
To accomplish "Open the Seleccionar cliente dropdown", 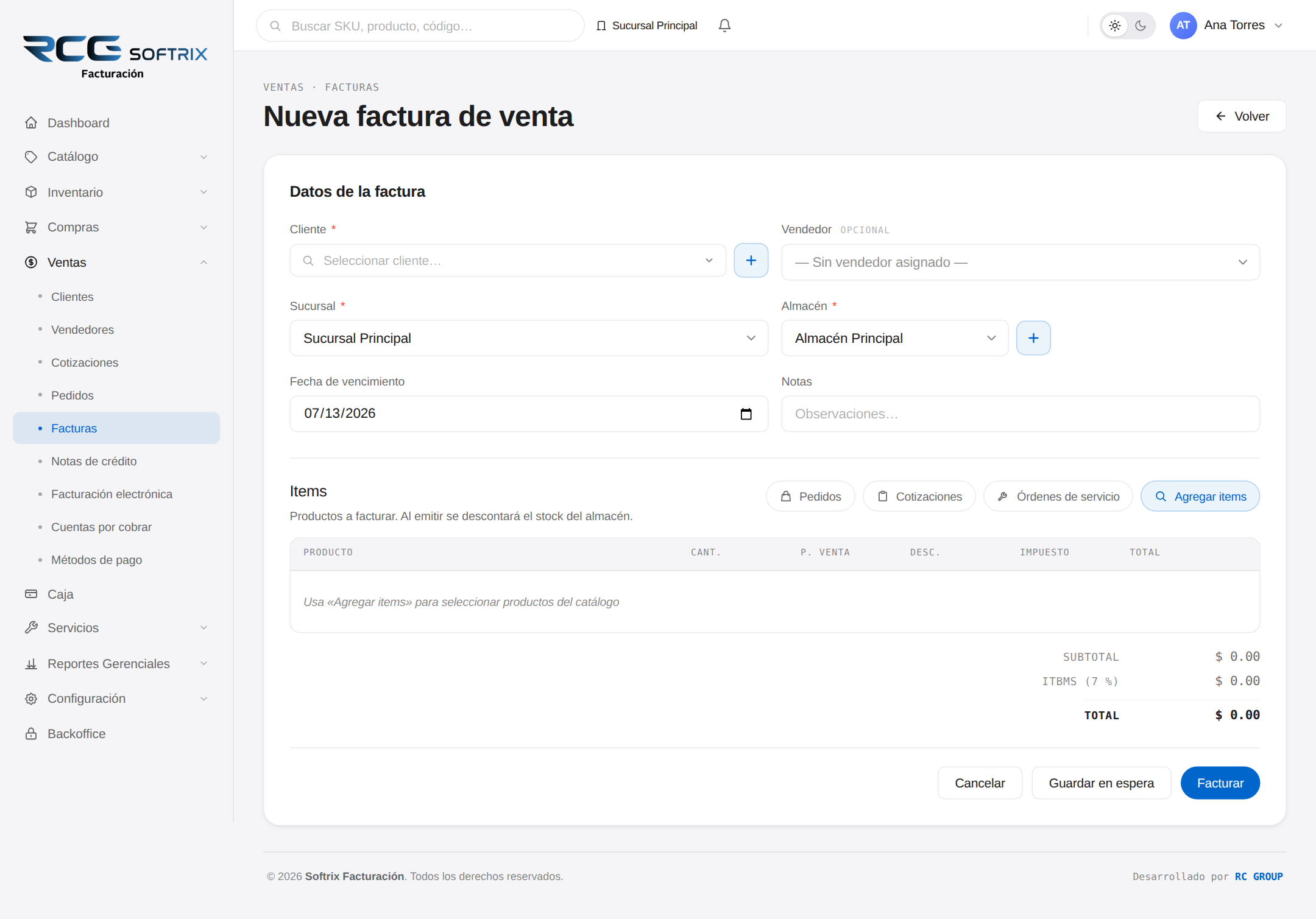I will click(x=508, y=261).
